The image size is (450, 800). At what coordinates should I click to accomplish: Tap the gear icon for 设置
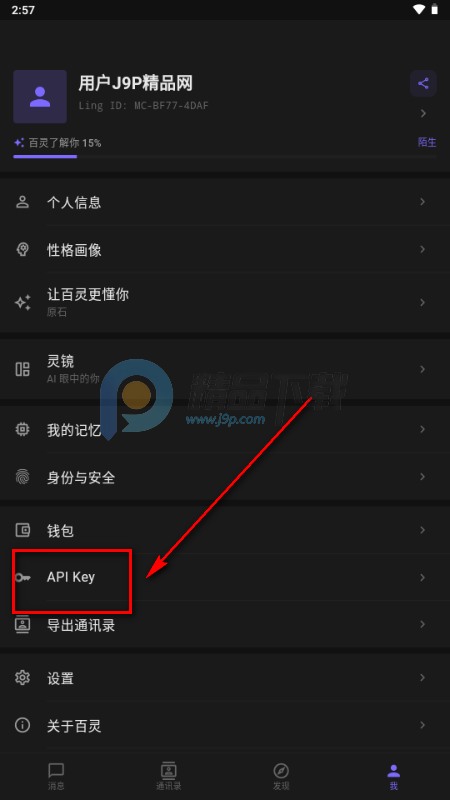tap(22, 678)
